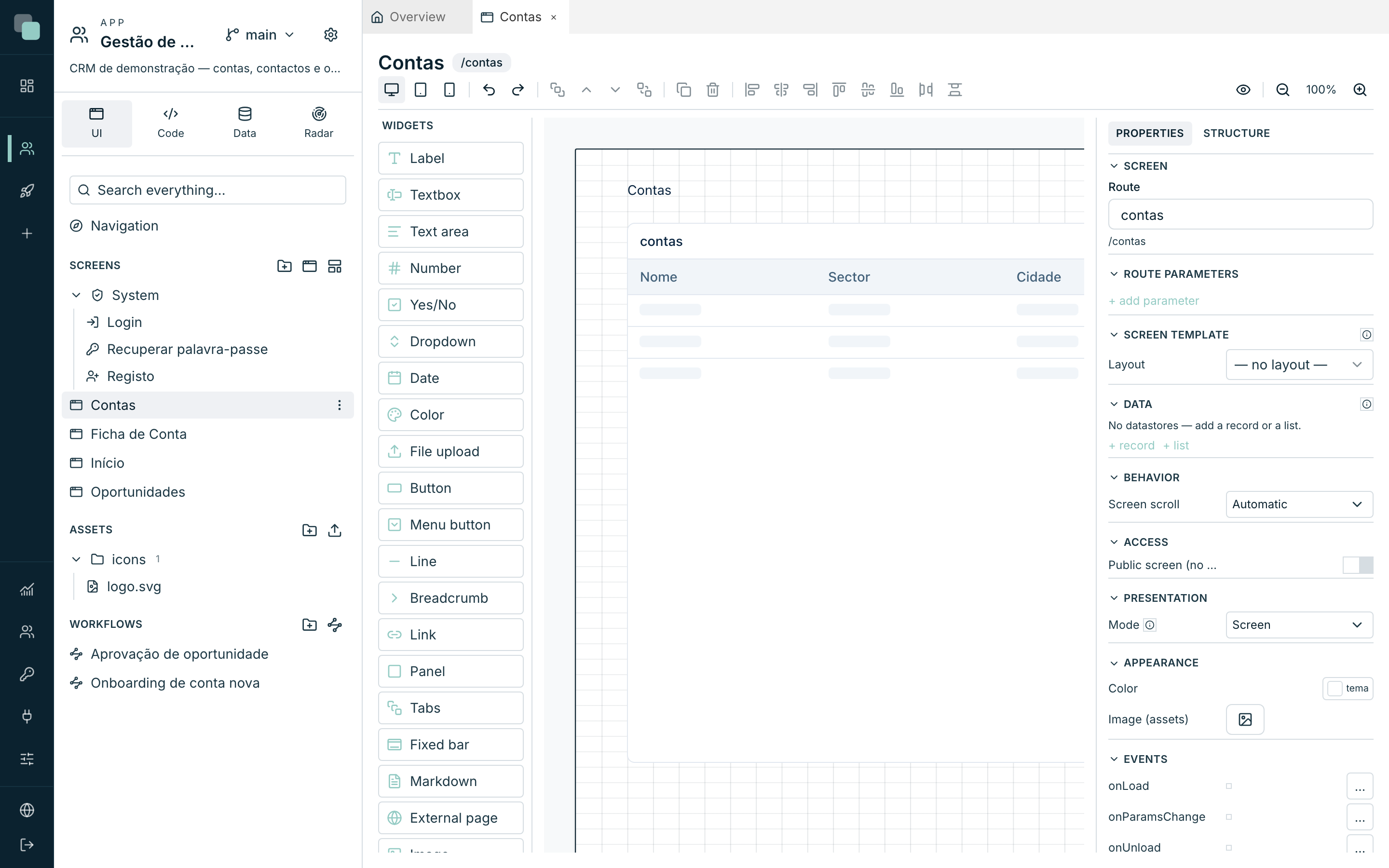This screenshot has width=1389, height=868.
Task: Open the logout icon at sidebar bottom
Action: [27, 844]
